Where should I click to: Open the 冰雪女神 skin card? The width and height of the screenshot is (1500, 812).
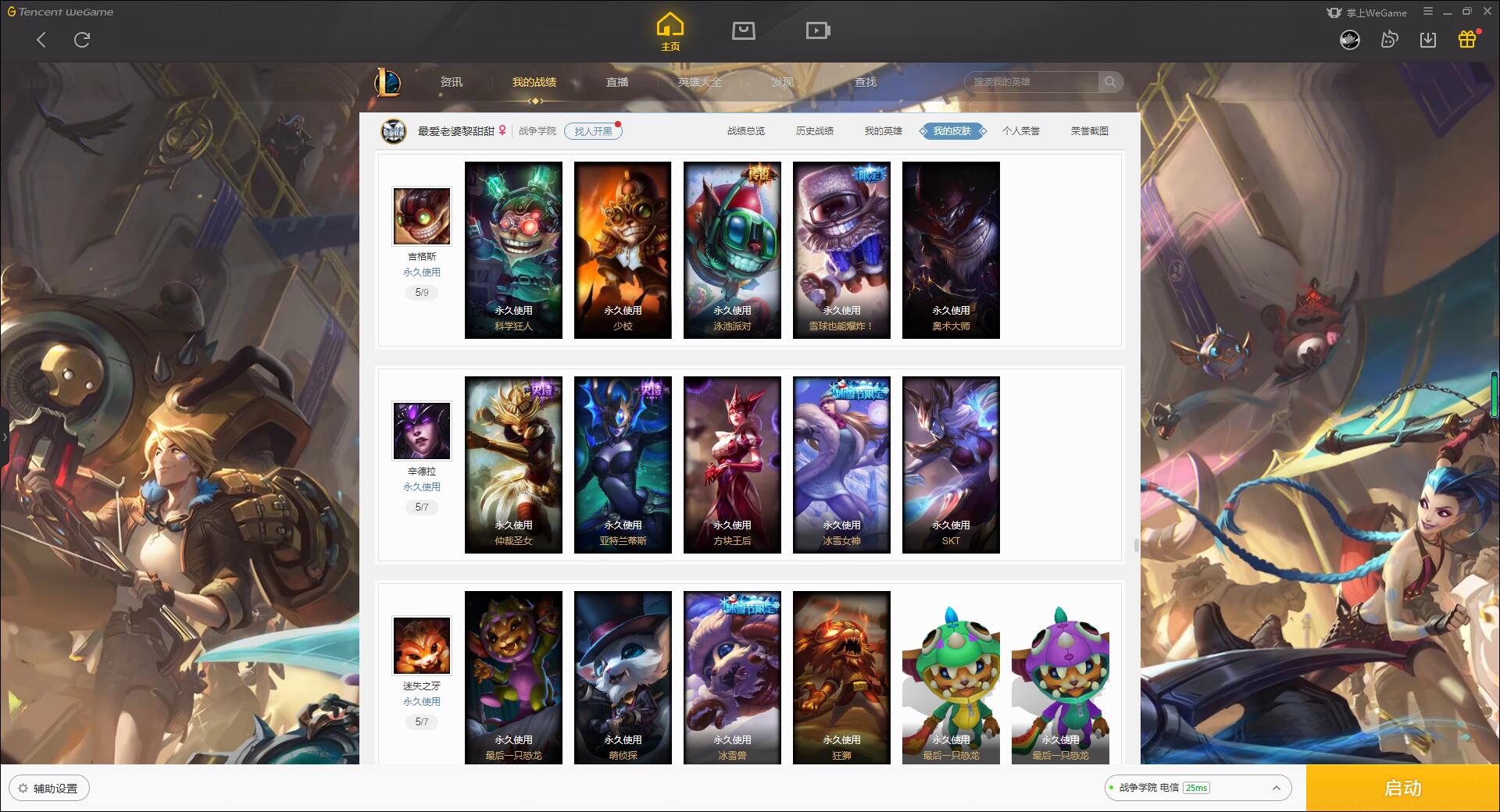(x=841, y=465)
